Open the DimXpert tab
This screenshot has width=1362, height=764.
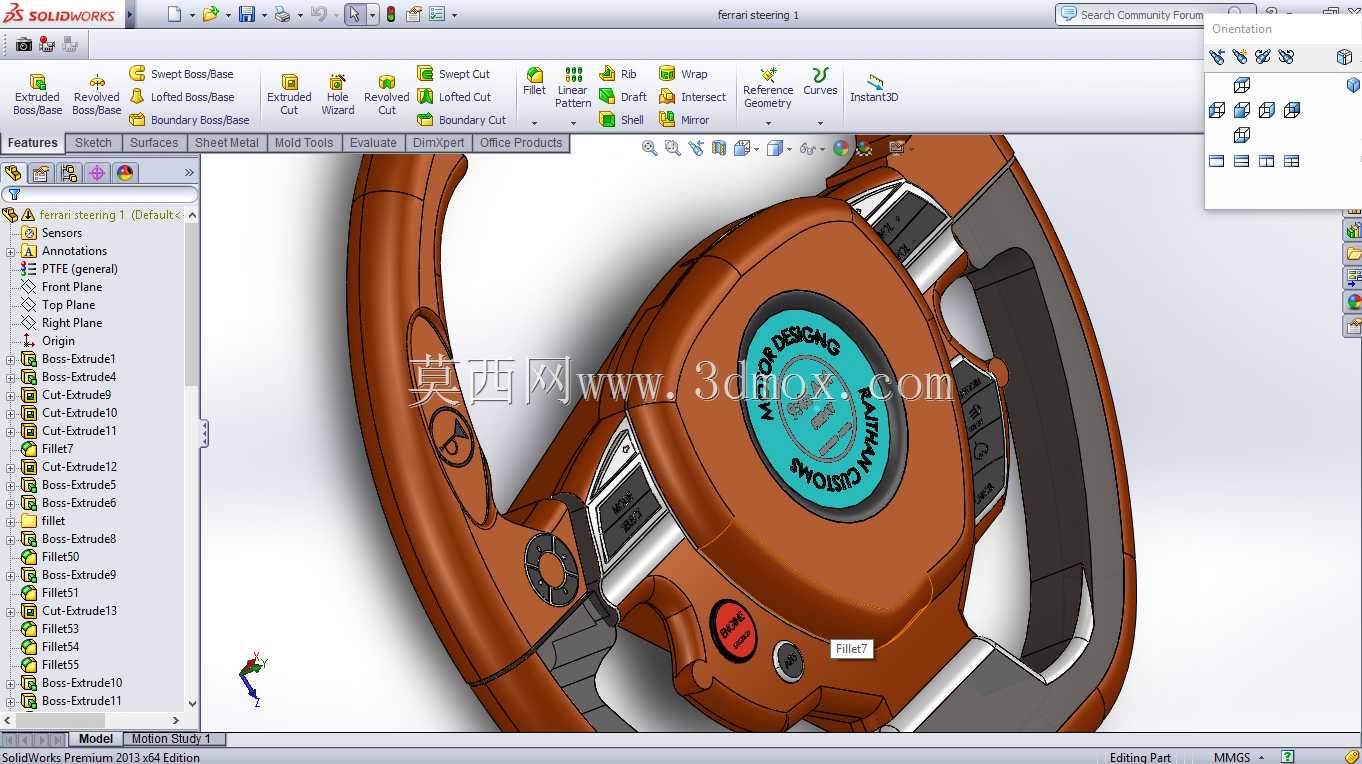click(x=439, y=143)
